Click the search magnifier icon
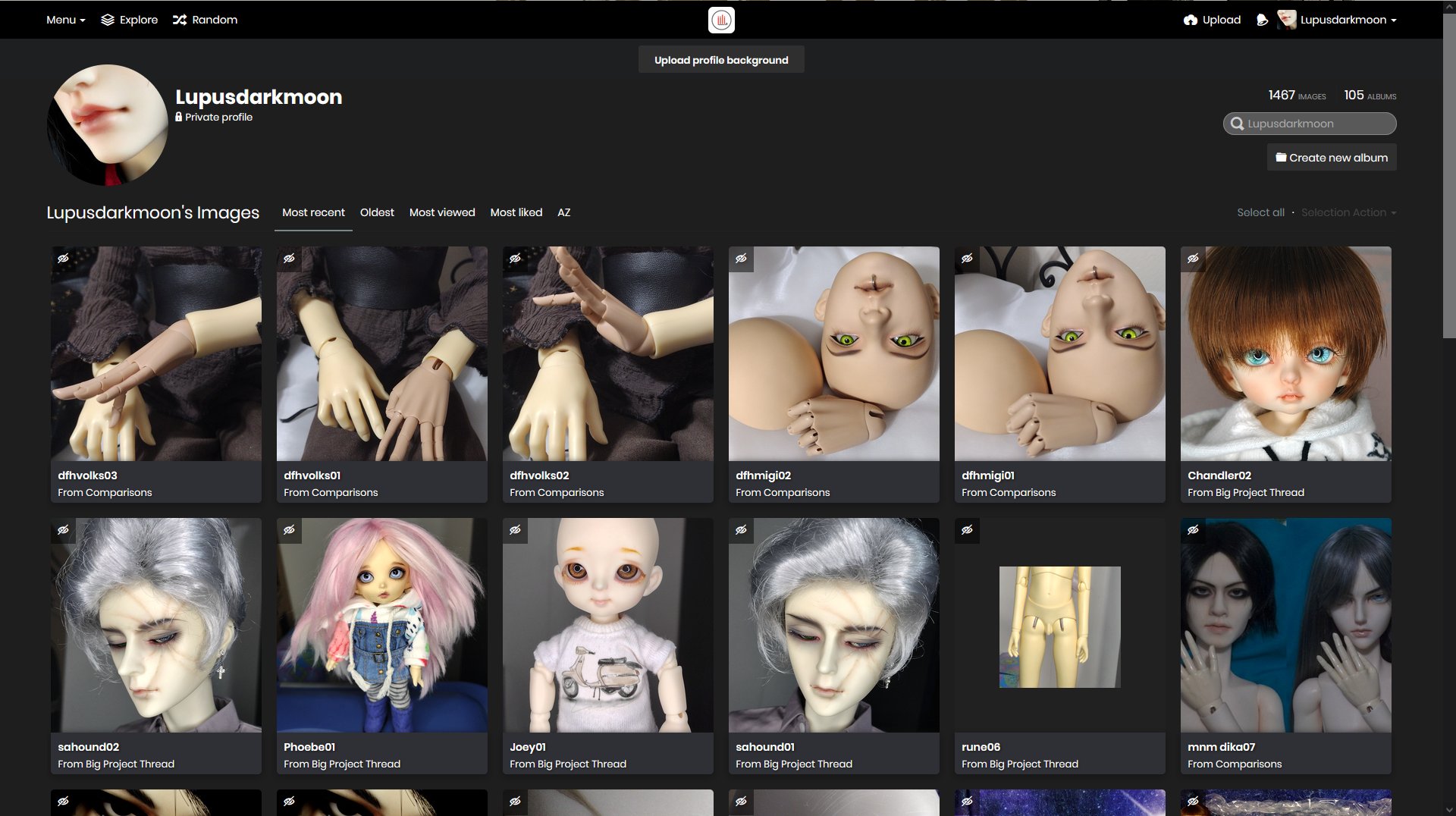The width and height of the screenshot is (1456, 816). 1237,124
